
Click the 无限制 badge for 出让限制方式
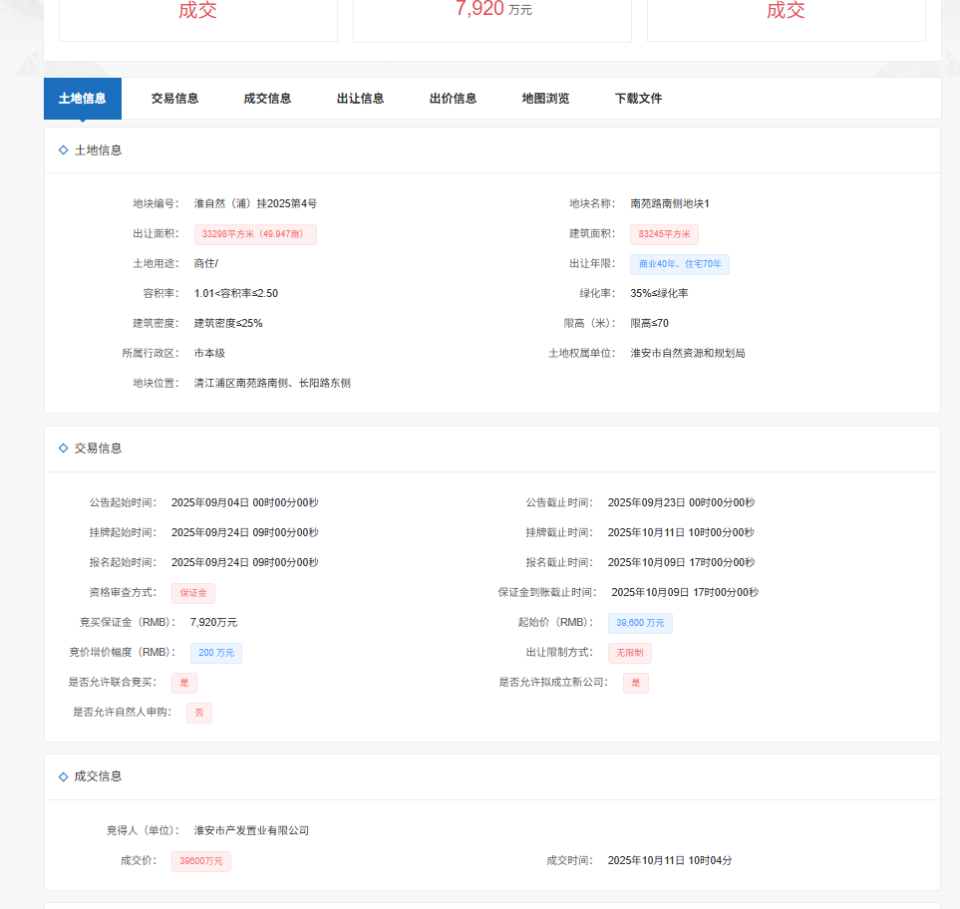point(629,652)
